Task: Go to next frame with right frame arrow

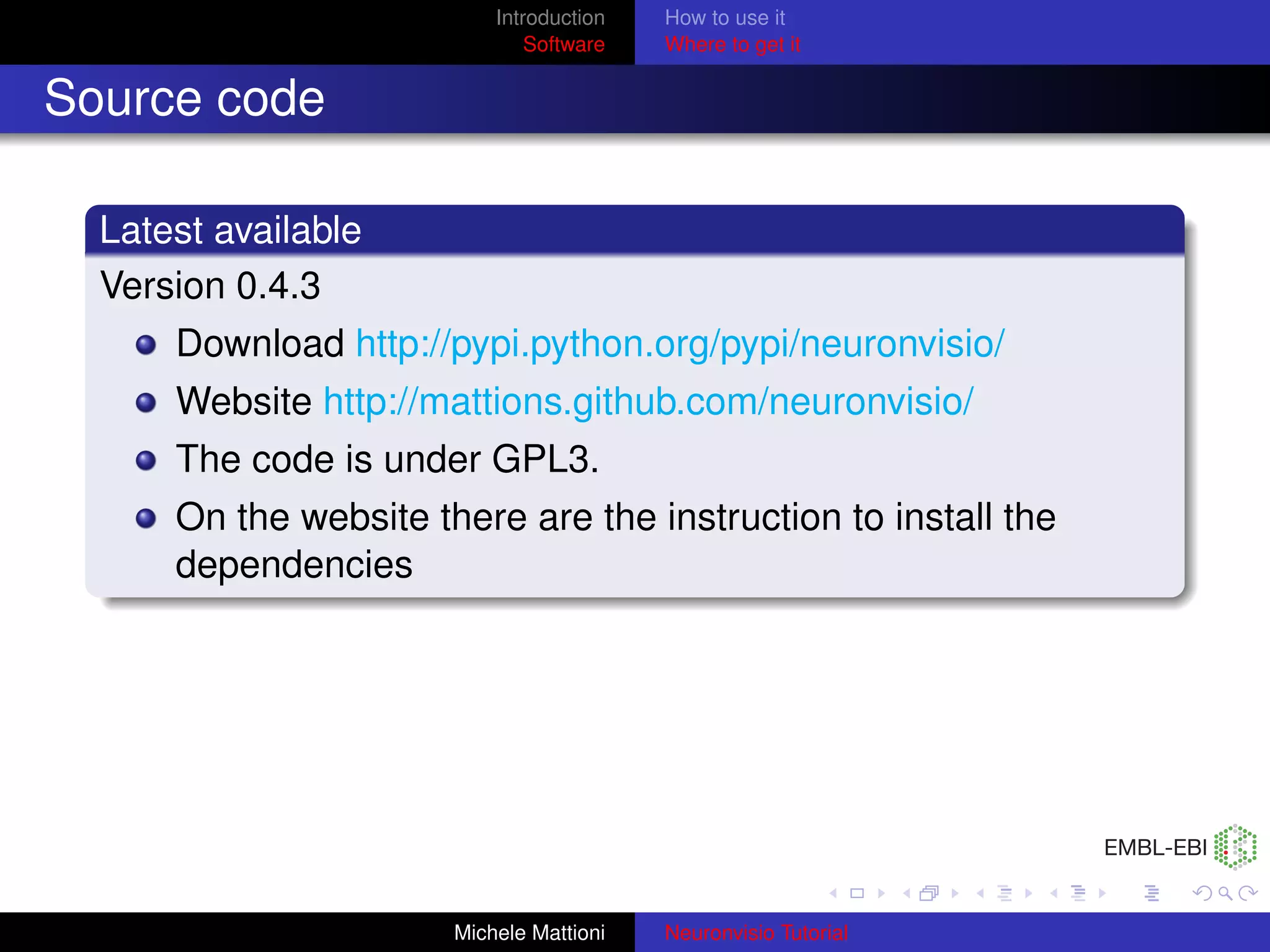Action: tap(955, 893)
